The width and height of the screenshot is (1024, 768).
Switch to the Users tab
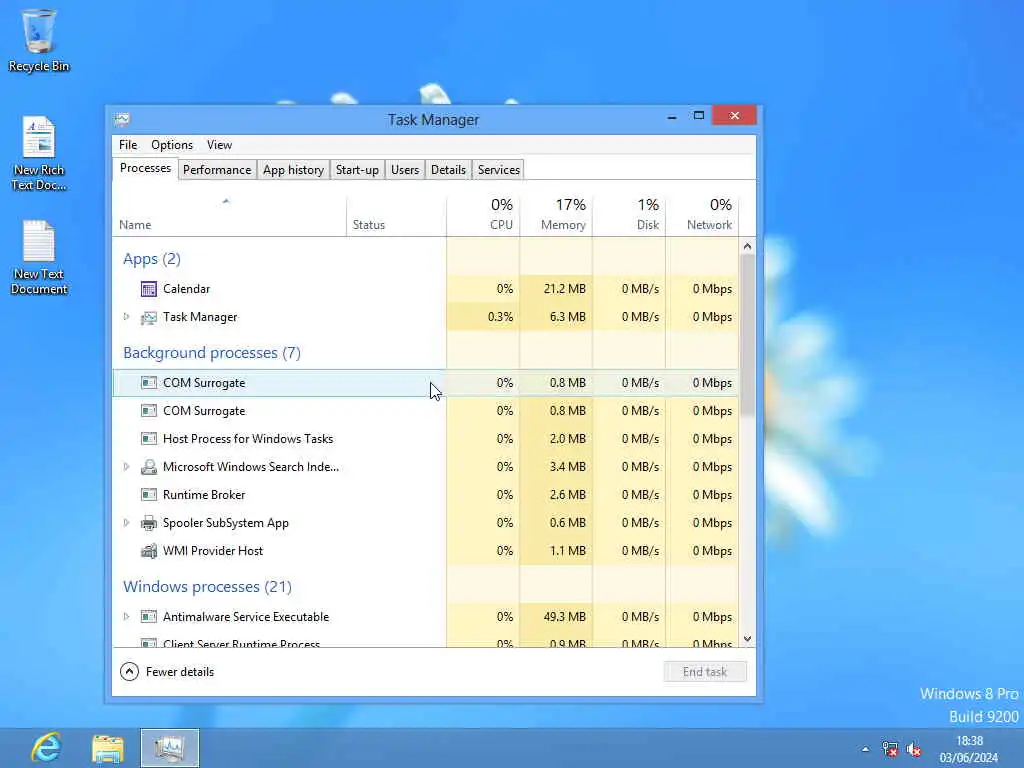coord(405,170)
